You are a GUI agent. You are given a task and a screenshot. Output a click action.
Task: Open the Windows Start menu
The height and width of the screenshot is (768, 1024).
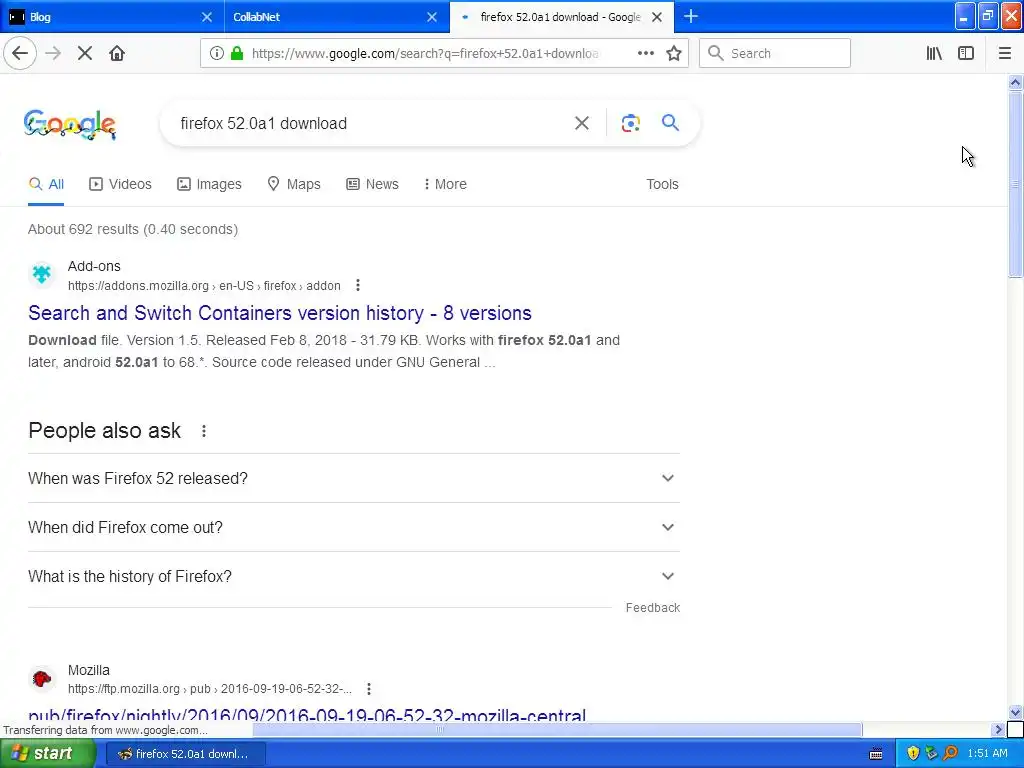click(48, 754)
